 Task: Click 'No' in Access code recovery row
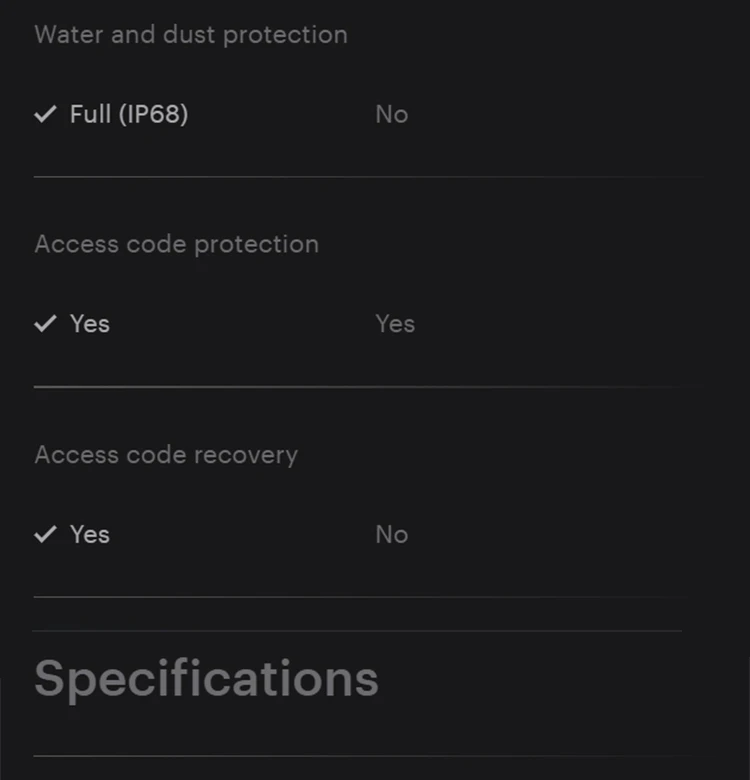coord(391,535)
